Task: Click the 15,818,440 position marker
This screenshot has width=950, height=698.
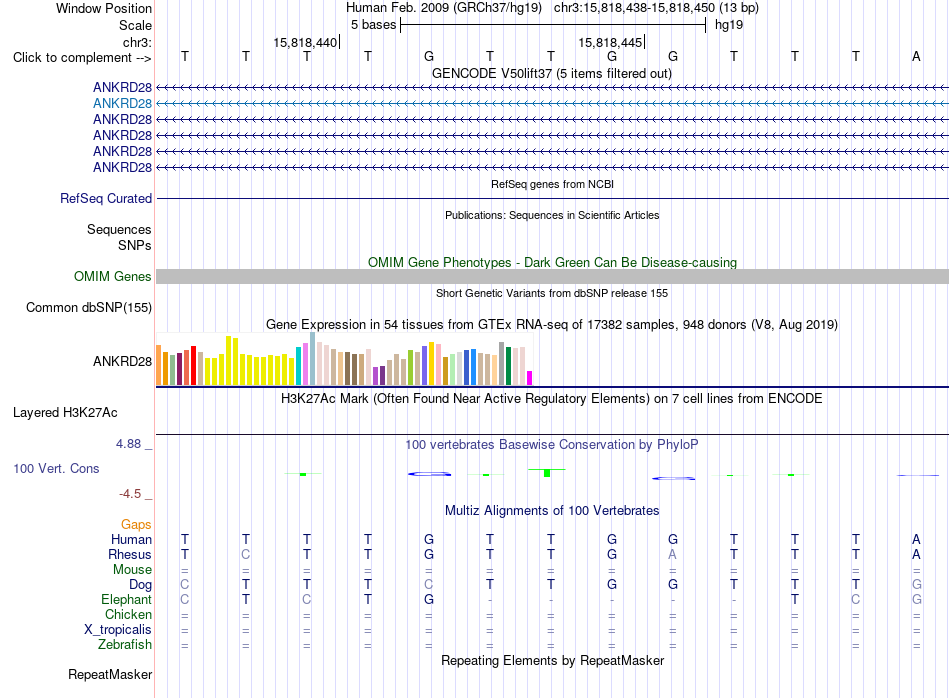Action: pos(305,42)
